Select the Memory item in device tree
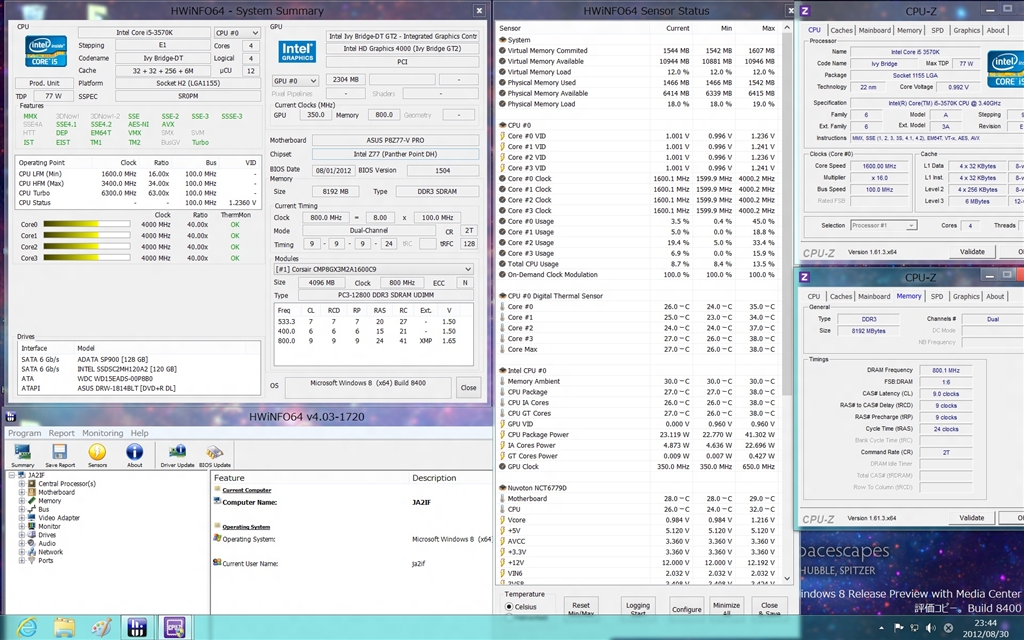The height and width of the screenshot is (640, 1024). (50, 501)
